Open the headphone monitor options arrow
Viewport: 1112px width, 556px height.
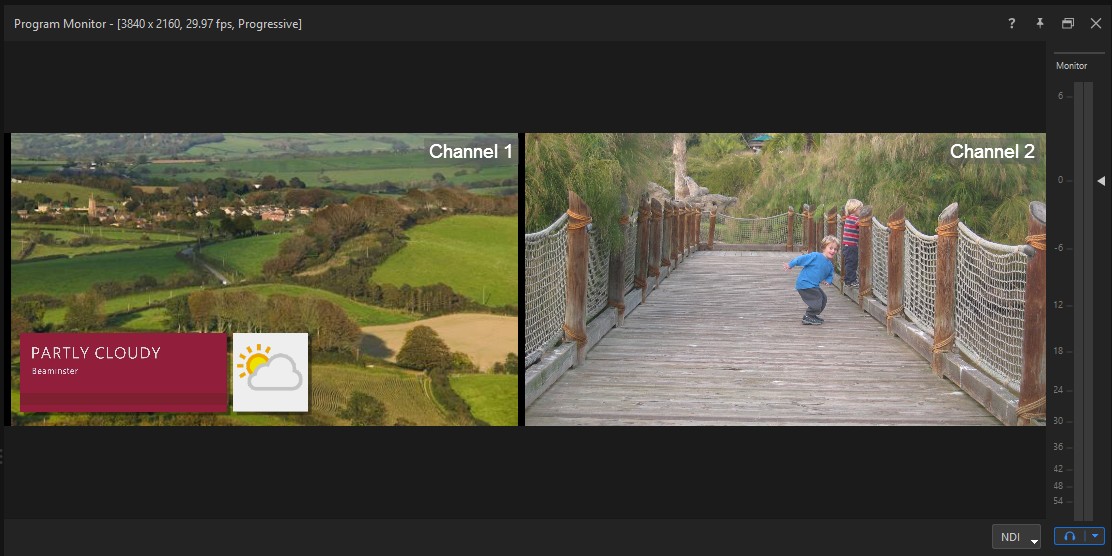tap(1096, 537)
